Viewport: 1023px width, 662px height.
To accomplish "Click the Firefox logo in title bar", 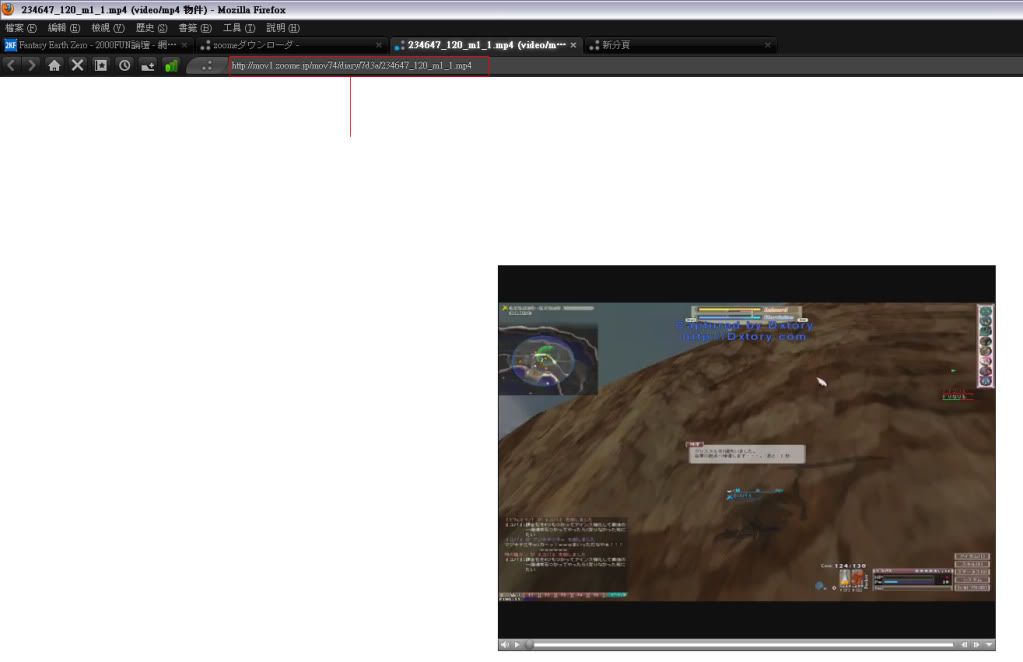I will coord(8,10).
